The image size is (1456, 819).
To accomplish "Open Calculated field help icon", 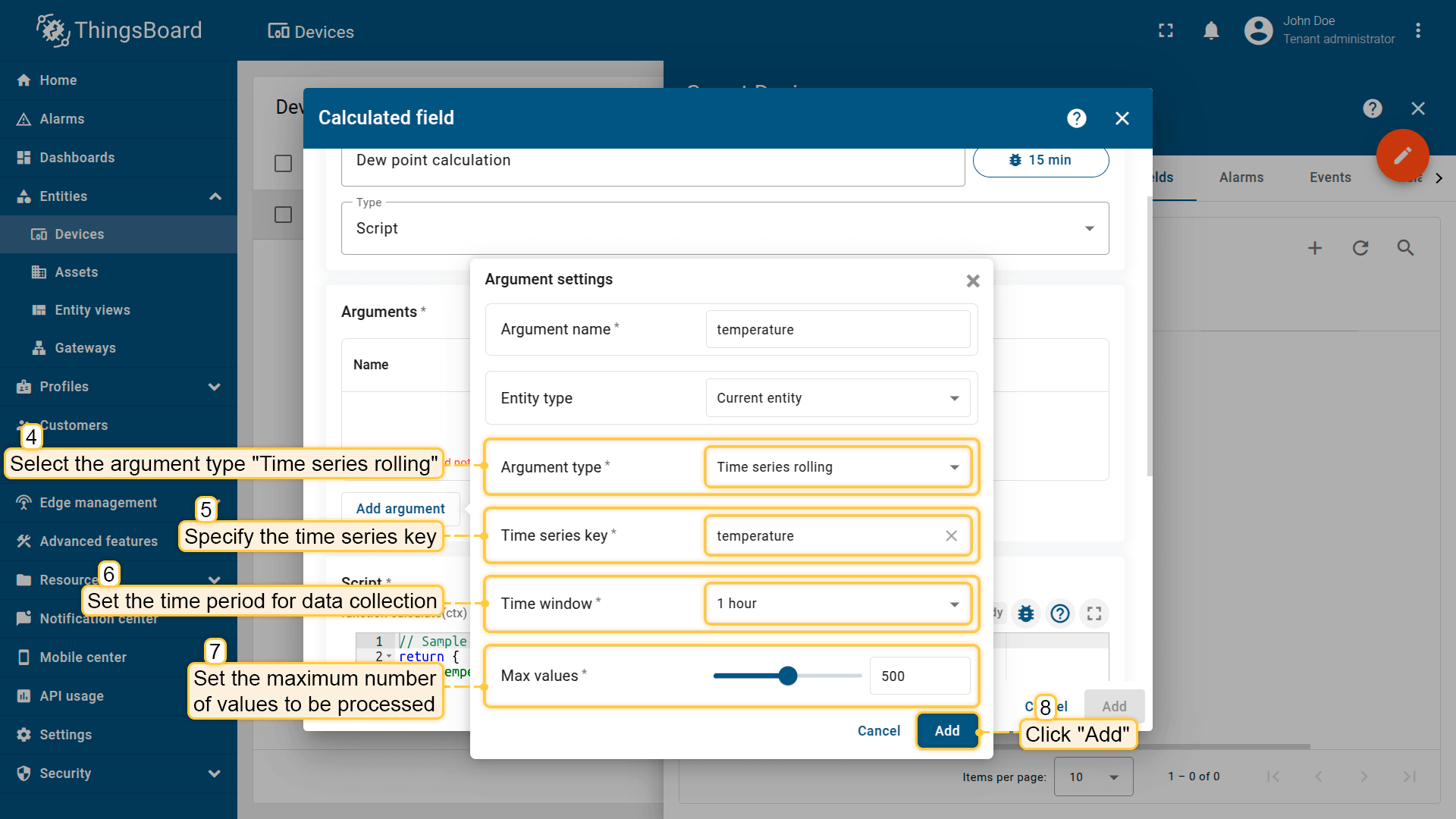I will click(1076, 118).
